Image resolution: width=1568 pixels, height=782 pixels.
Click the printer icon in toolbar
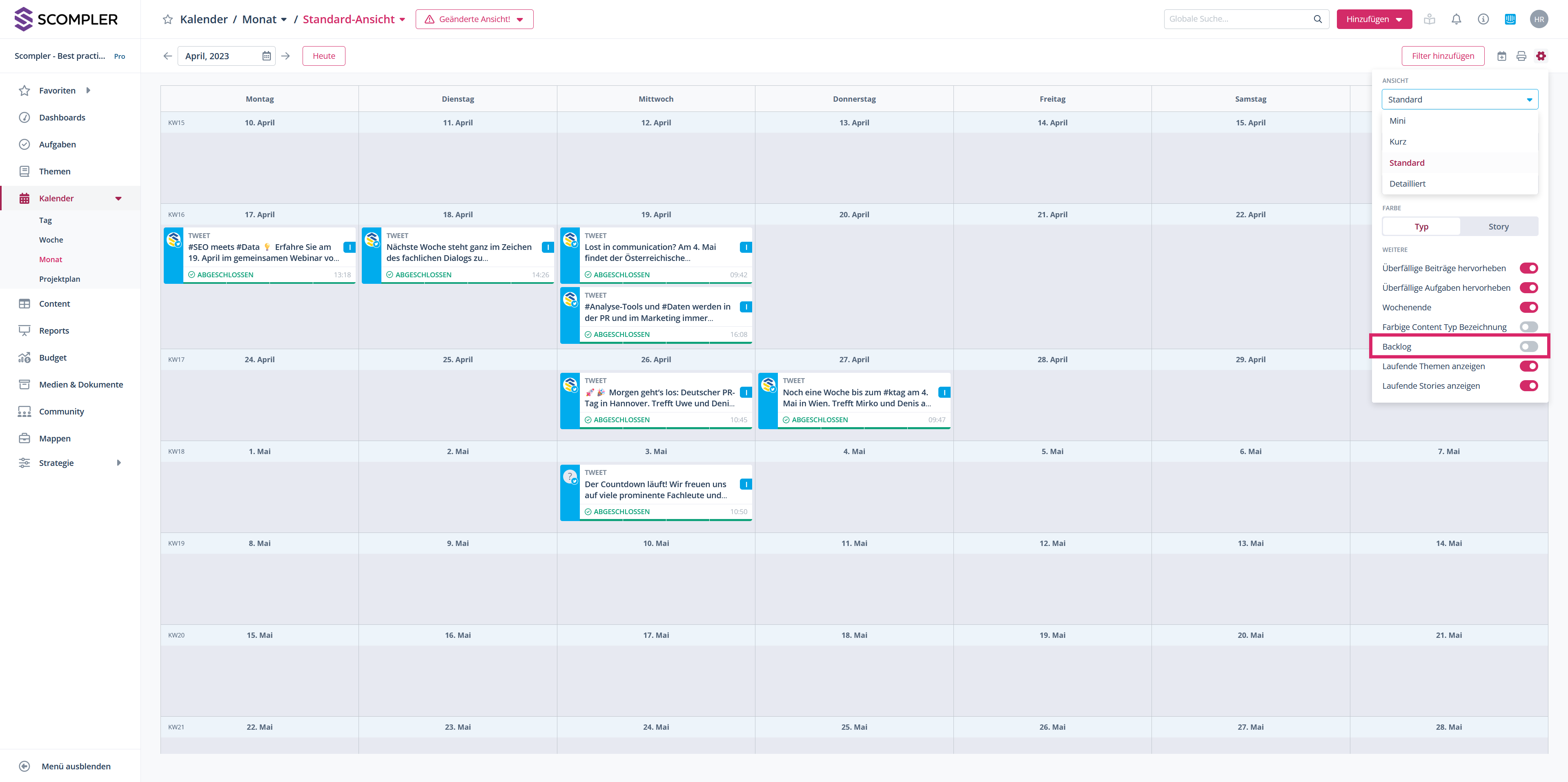[x=1521, y=56]
